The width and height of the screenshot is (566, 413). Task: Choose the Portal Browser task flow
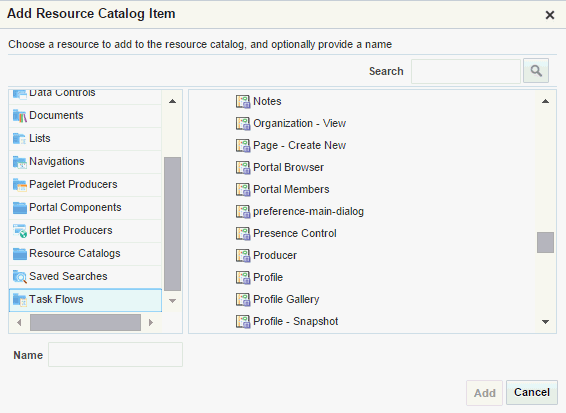coord(288,168)
